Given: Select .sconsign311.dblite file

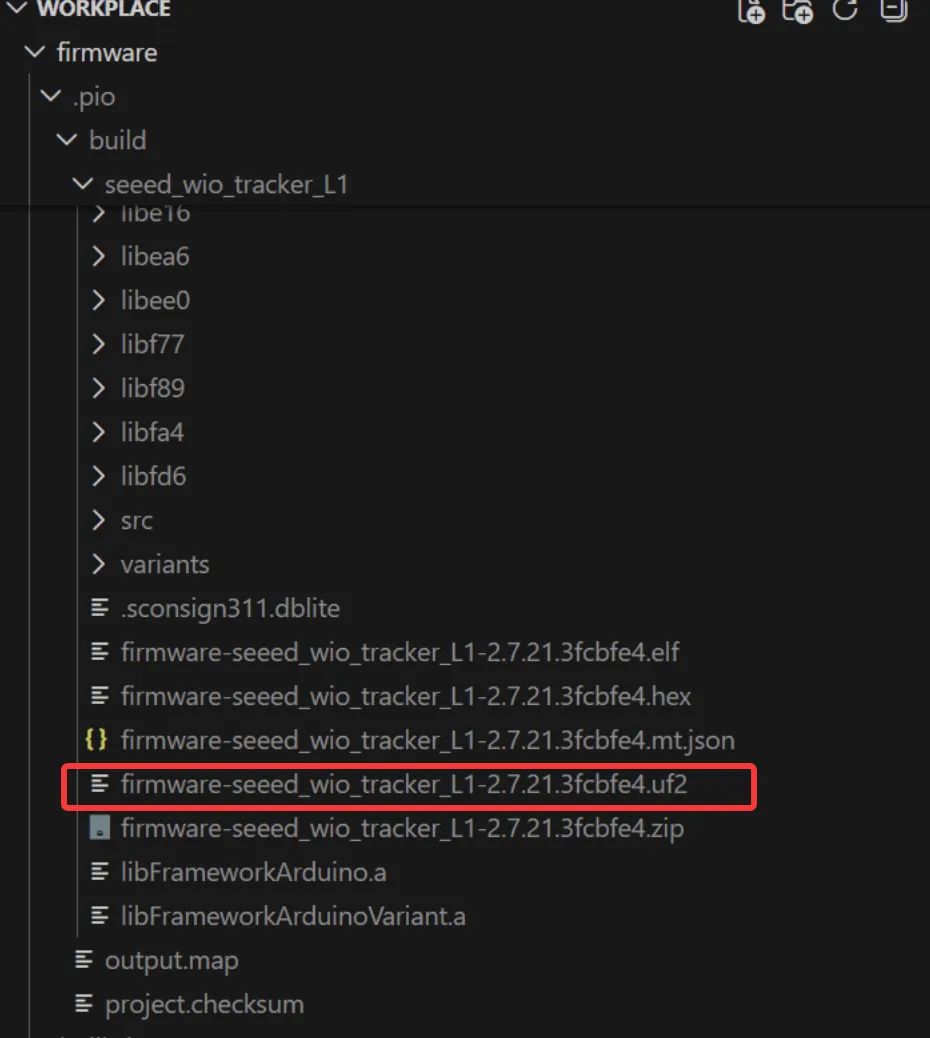Looking at the screenshot, I should pyautogui.click(x=230, y=608).
